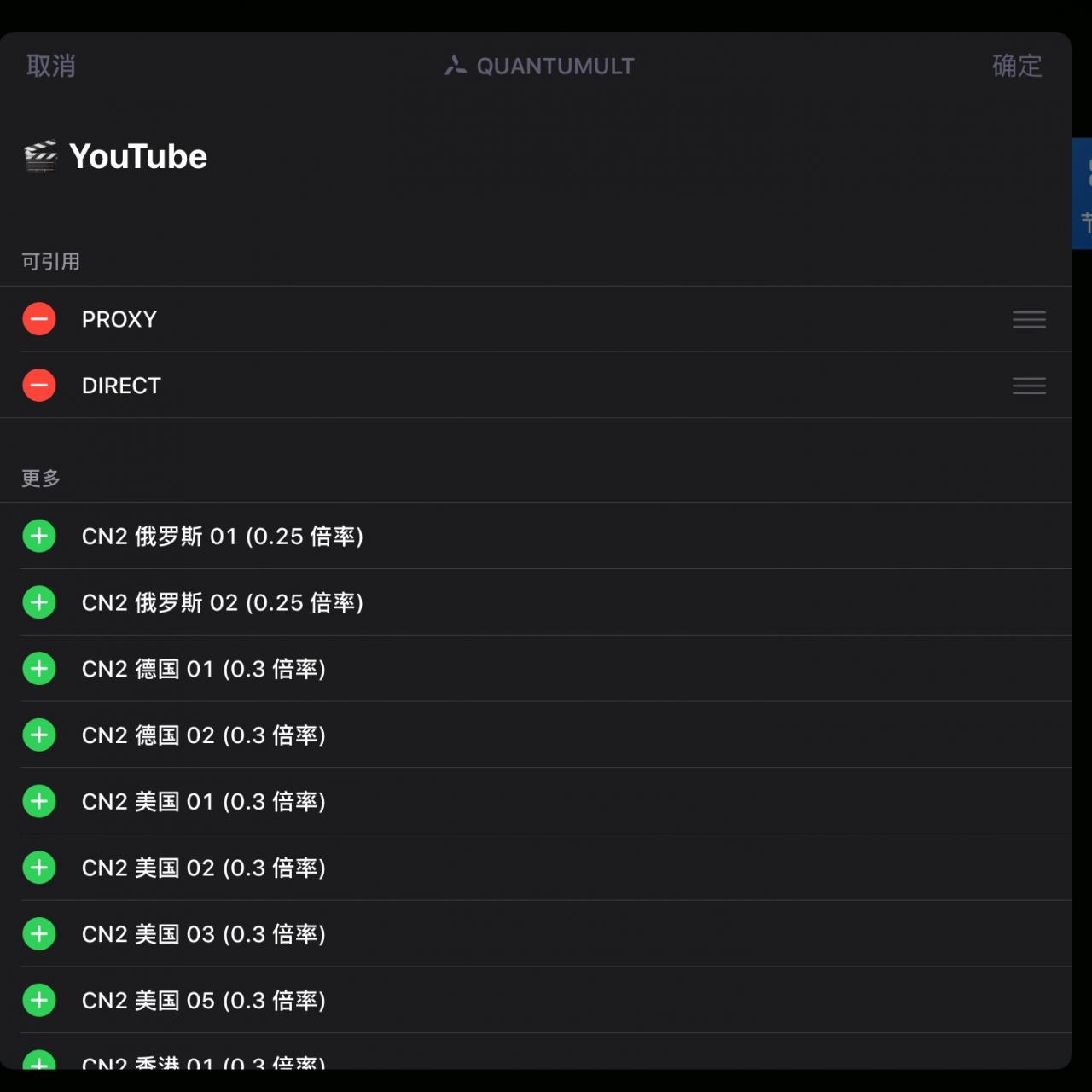Tap the green plus for CN2 俄罗斯 01
Screen dimensions: 1092x1092
[x=38, y=536]
